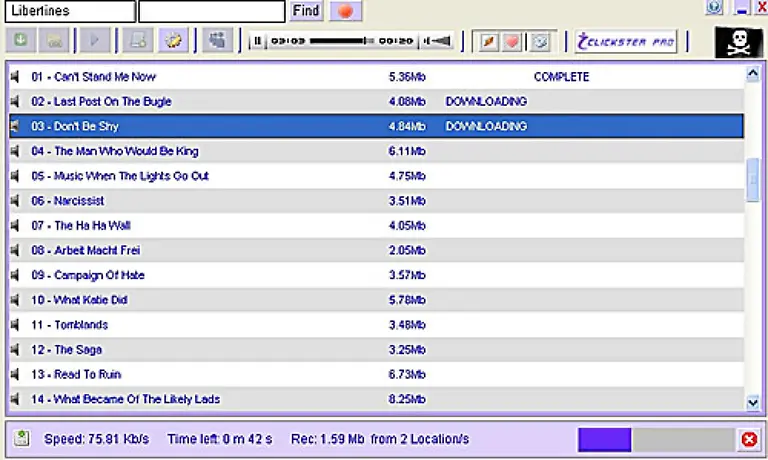Click DOWNLOADING status for Don't Be Shy

(x=486, y=126)
